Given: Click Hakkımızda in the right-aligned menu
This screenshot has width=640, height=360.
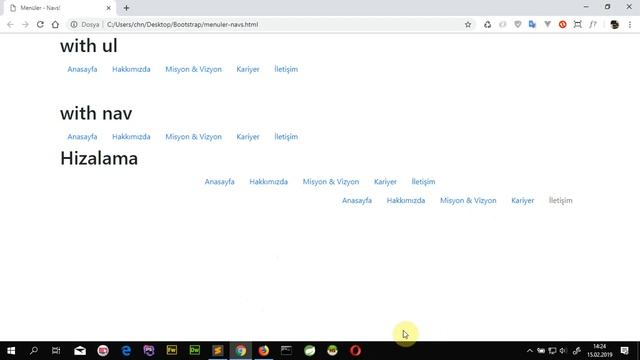Looking at the screenshot, I should pos(406,200).
